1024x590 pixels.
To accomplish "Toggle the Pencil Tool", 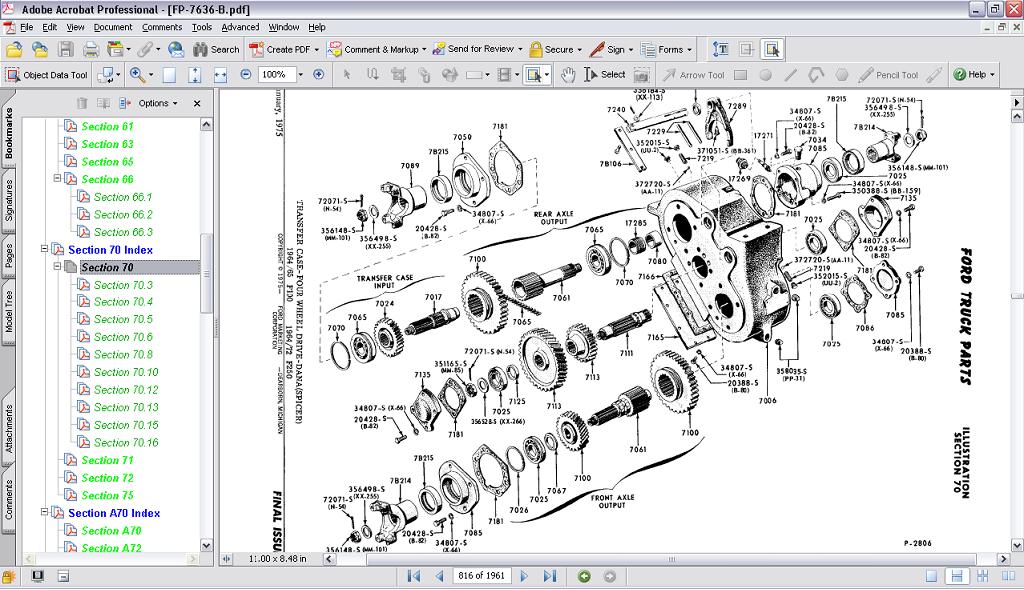I will 889,75.
